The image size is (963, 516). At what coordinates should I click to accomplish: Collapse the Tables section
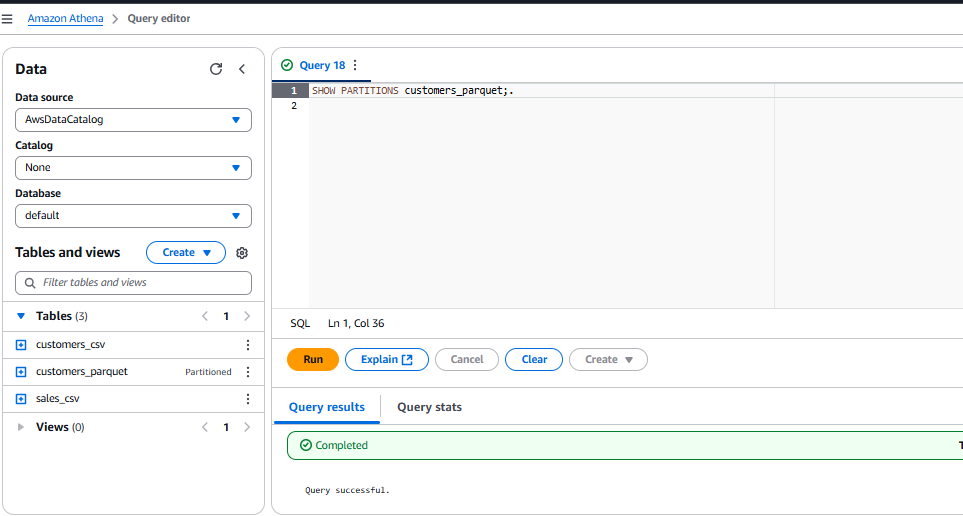21,316
